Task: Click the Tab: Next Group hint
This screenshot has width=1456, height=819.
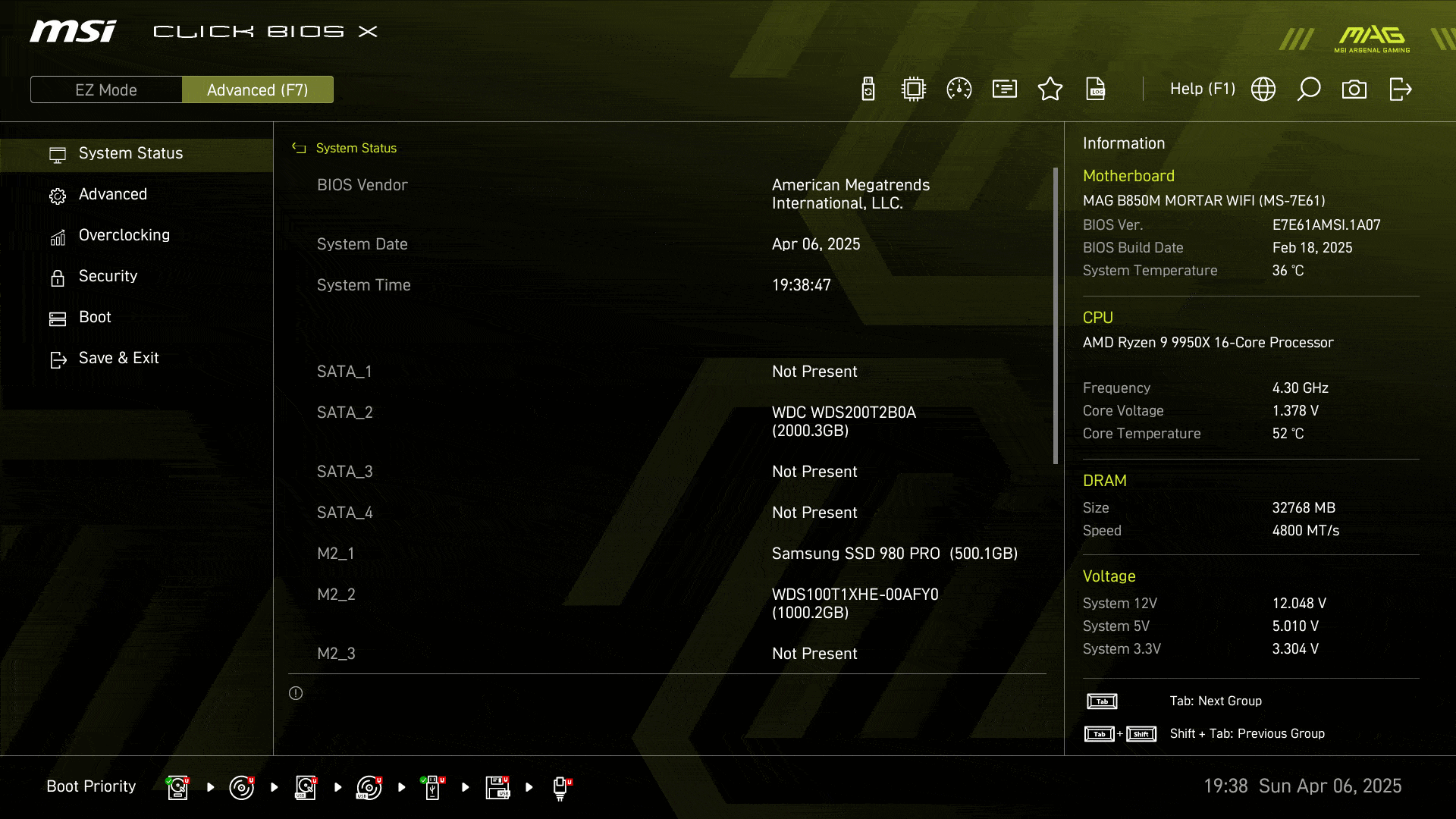Action: pos(1216,701)
